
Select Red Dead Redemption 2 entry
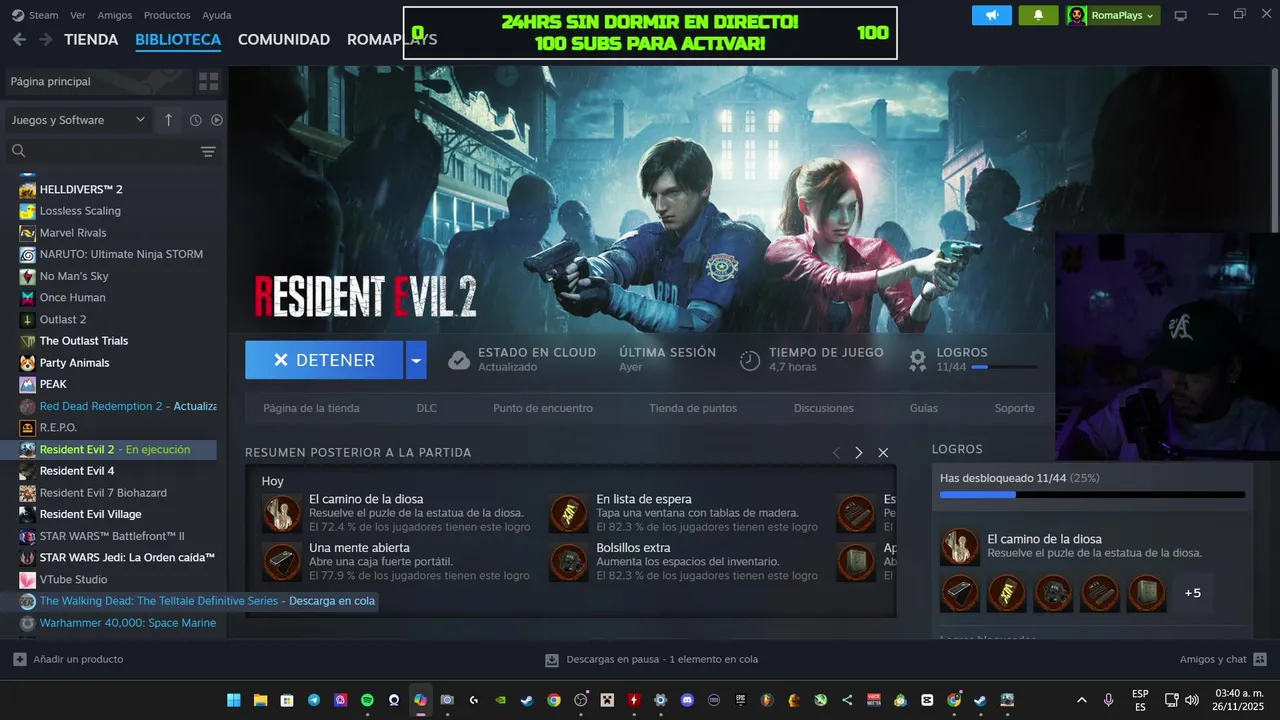click(118, 406)
